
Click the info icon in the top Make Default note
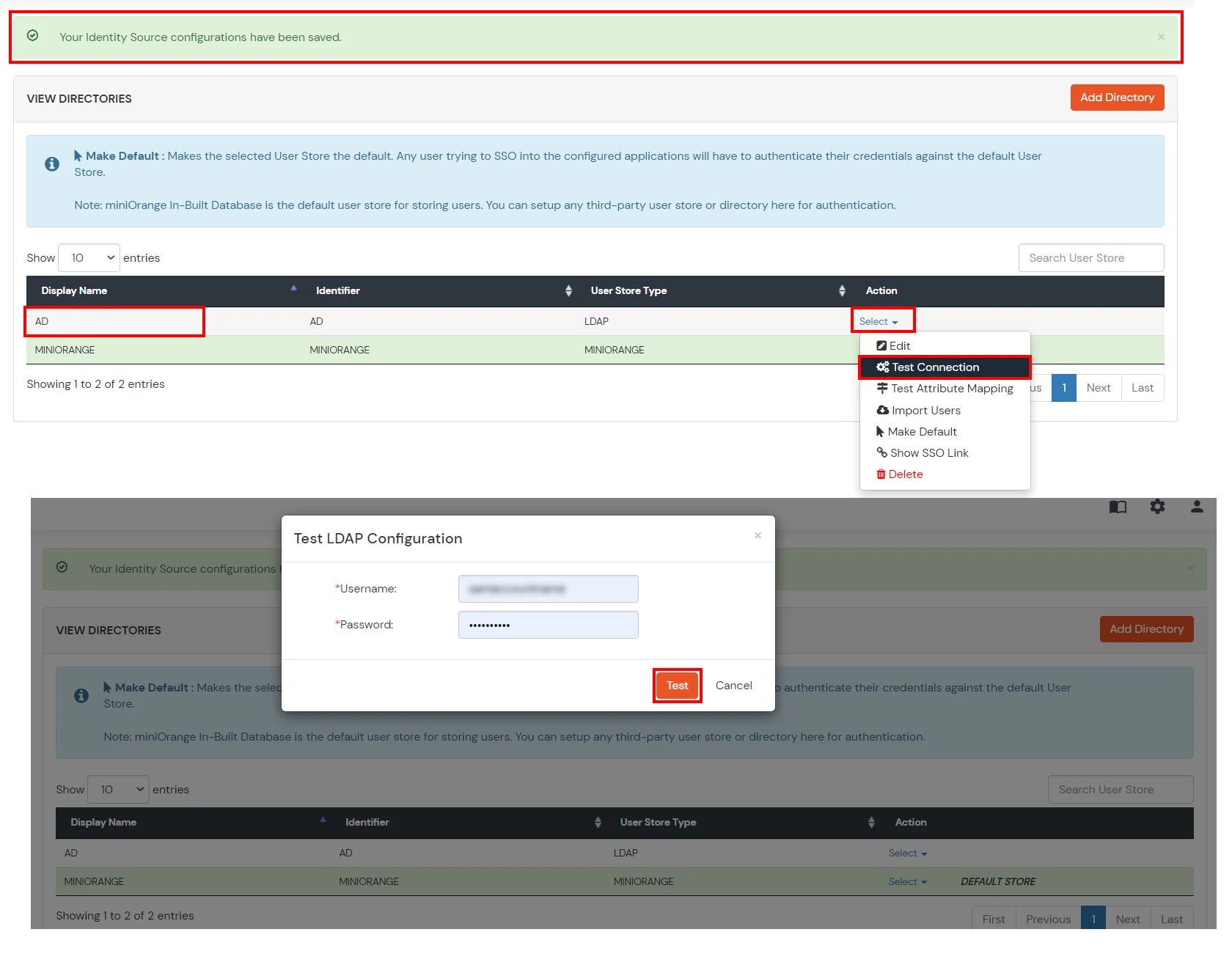point(52,164)
